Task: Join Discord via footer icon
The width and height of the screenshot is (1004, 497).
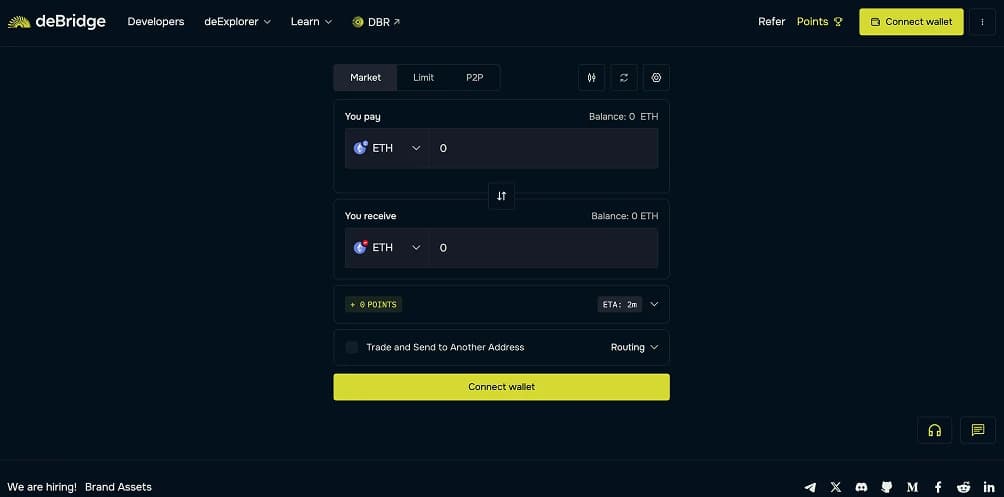Action: [x=861, y=487]
